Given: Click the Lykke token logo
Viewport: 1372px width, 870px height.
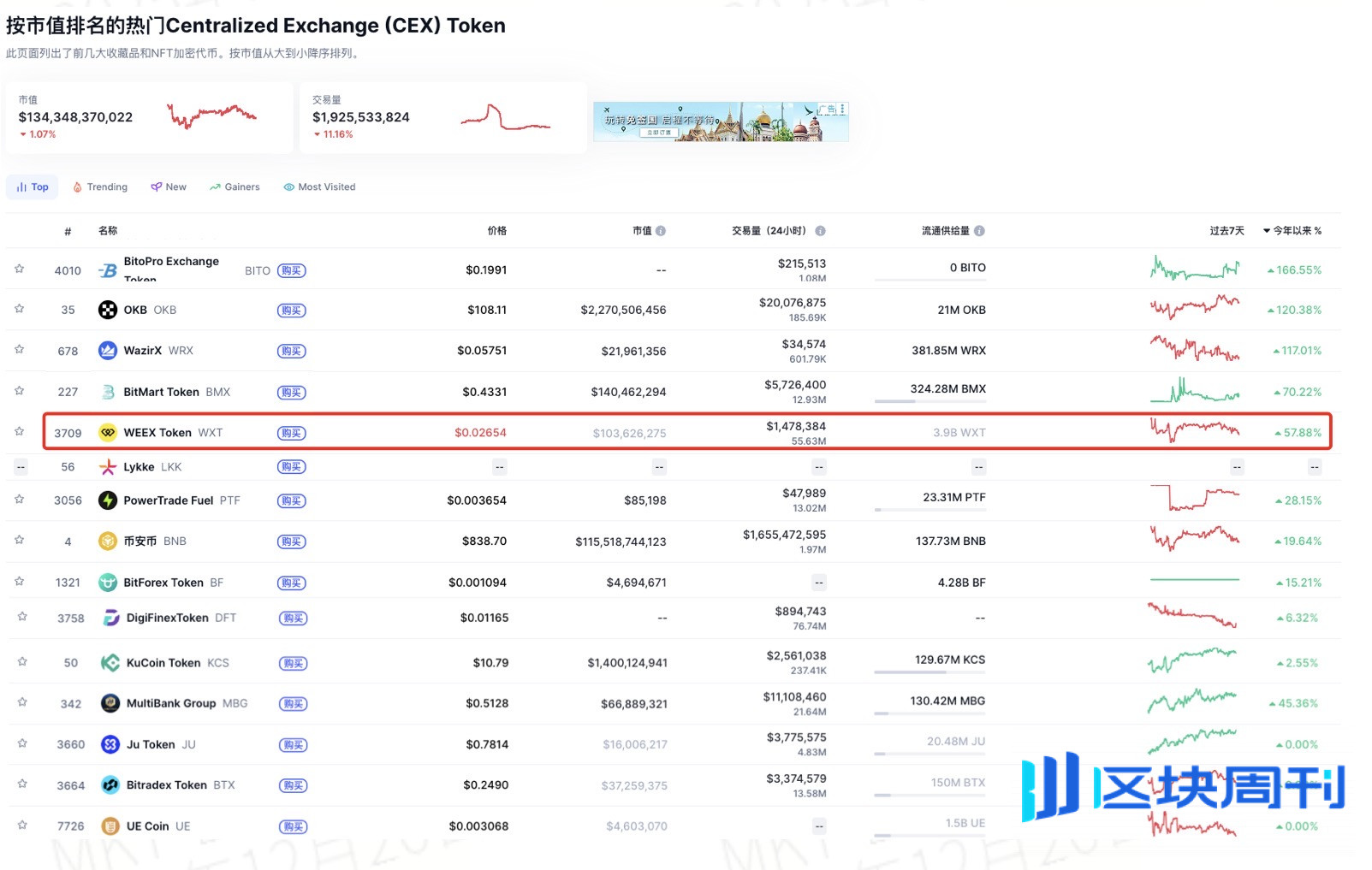Looking at the screenshot, I should [108, 467].
